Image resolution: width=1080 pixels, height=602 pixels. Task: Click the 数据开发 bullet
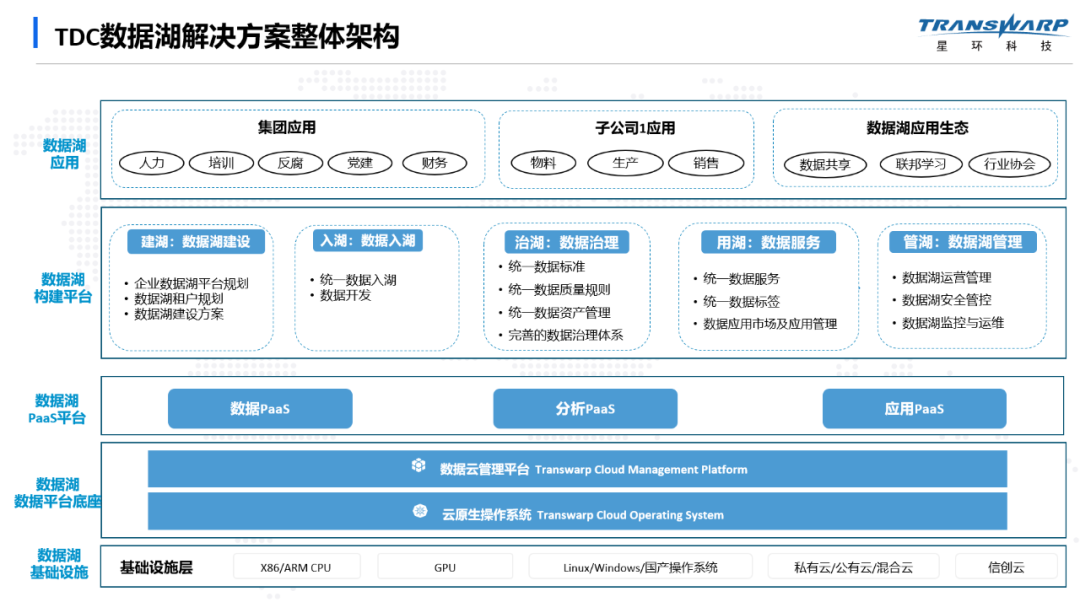[345, 295]
